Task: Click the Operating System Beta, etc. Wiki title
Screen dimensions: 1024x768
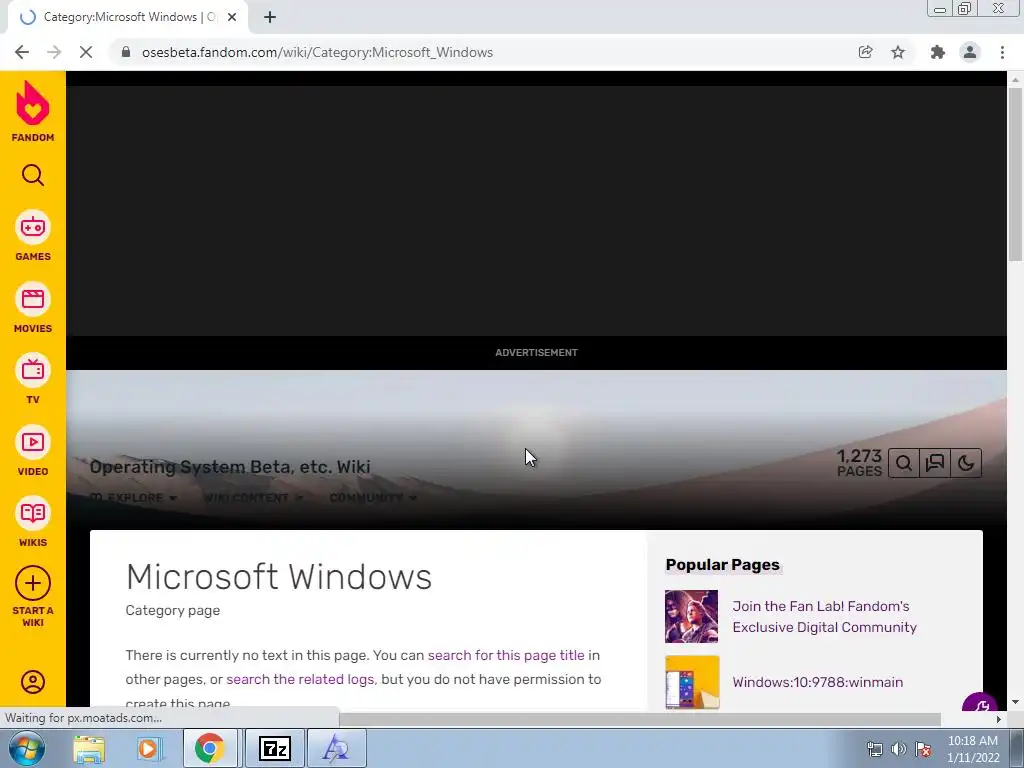Action: pyautogui.click(x=230, y=467)
